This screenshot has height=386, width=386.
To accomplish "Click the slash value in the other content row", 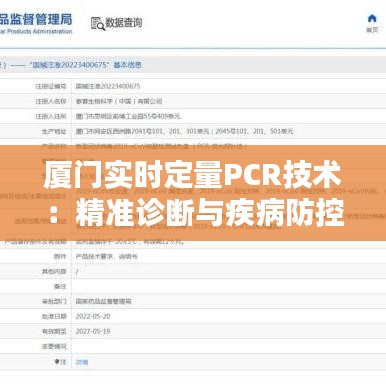I will coord(77,271).
